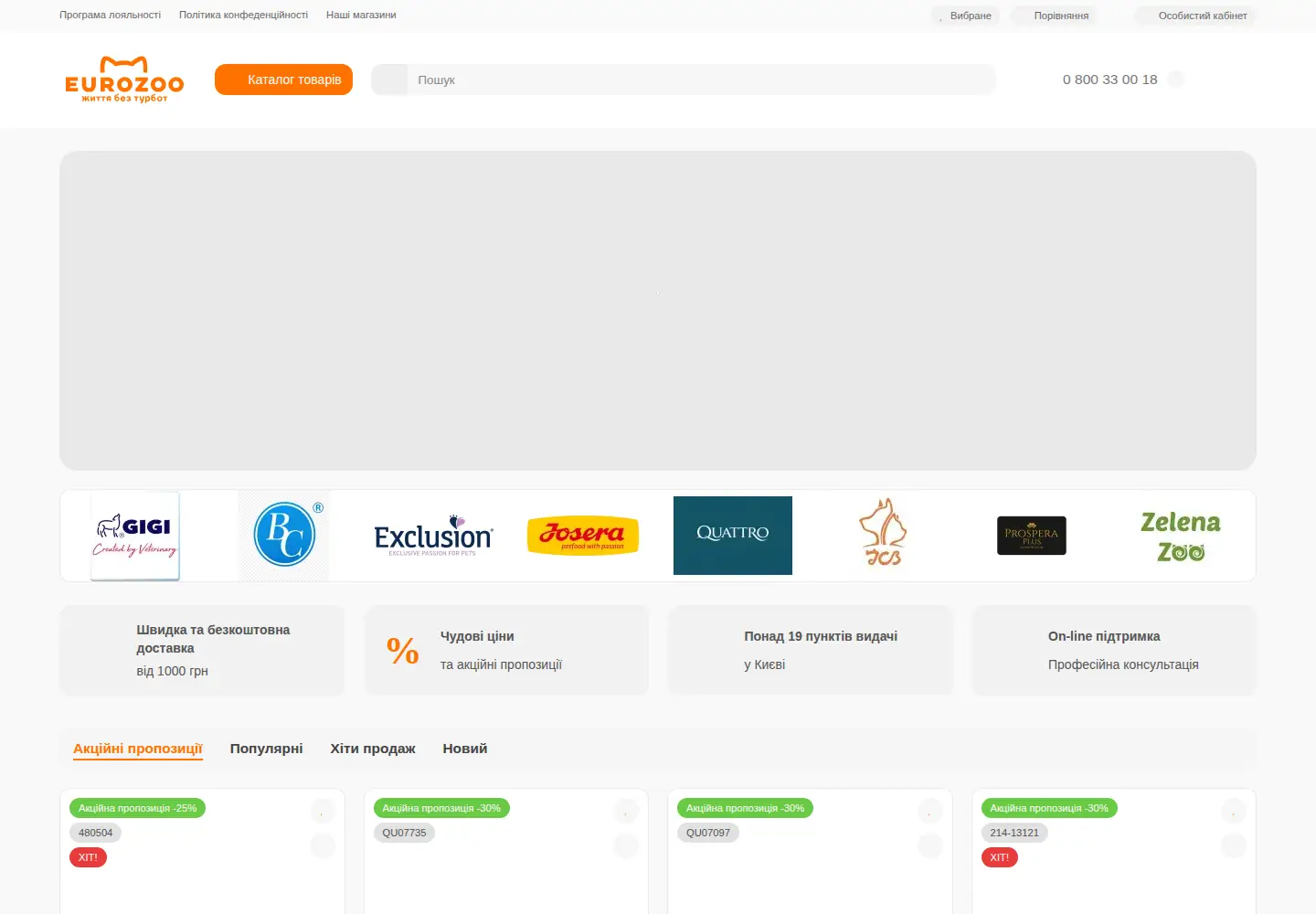Open the Каталог товарів menu
Screen dimensions: 1316x914
tap(283, 80)
